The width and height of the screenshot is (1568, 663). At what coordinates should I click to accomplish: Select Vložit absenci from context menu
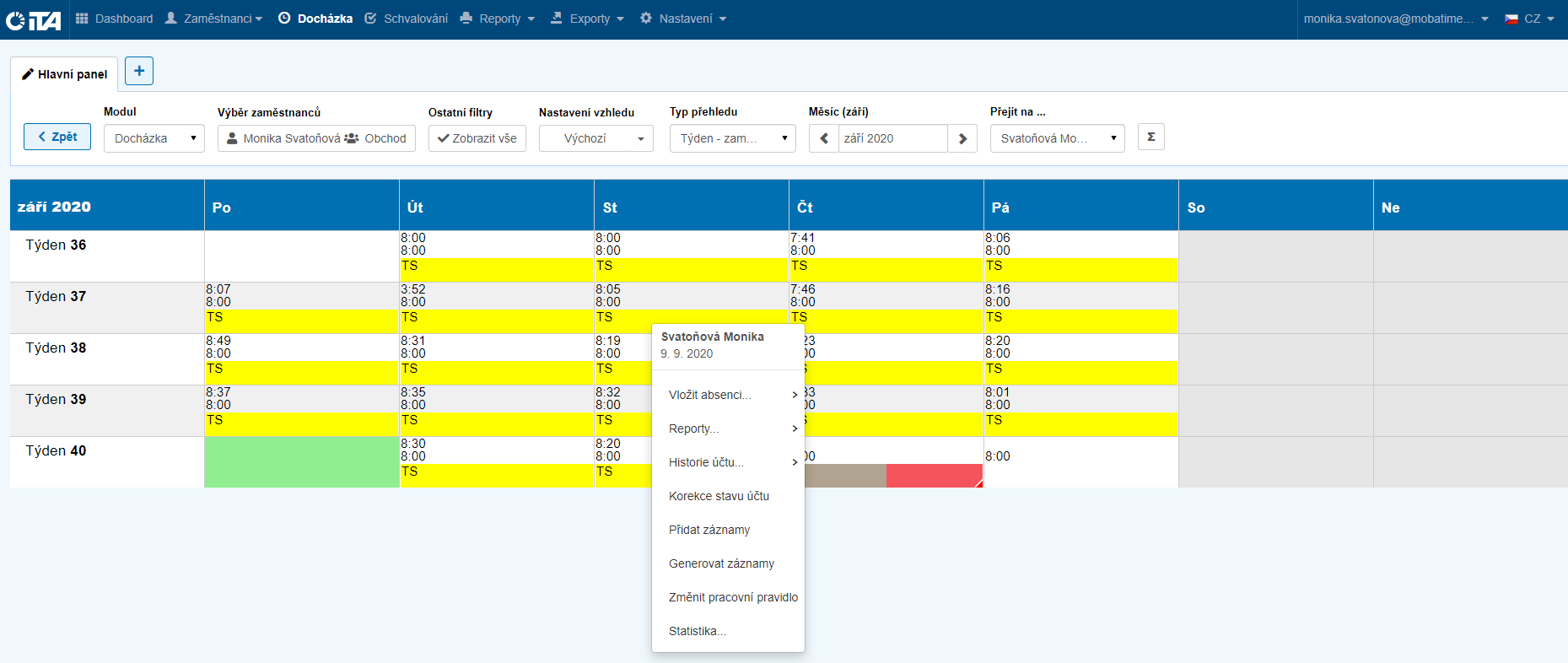tap(710, 395)
